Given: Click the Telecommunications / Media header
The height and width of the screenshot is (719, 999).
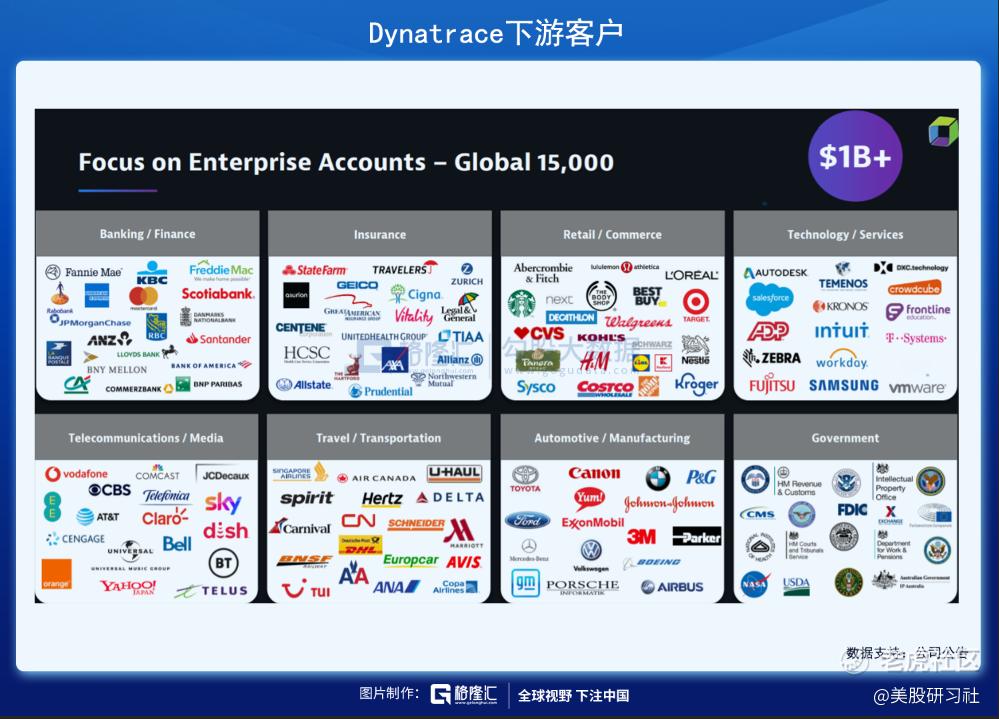Looking at the screenshot, I should pos(146,438).
